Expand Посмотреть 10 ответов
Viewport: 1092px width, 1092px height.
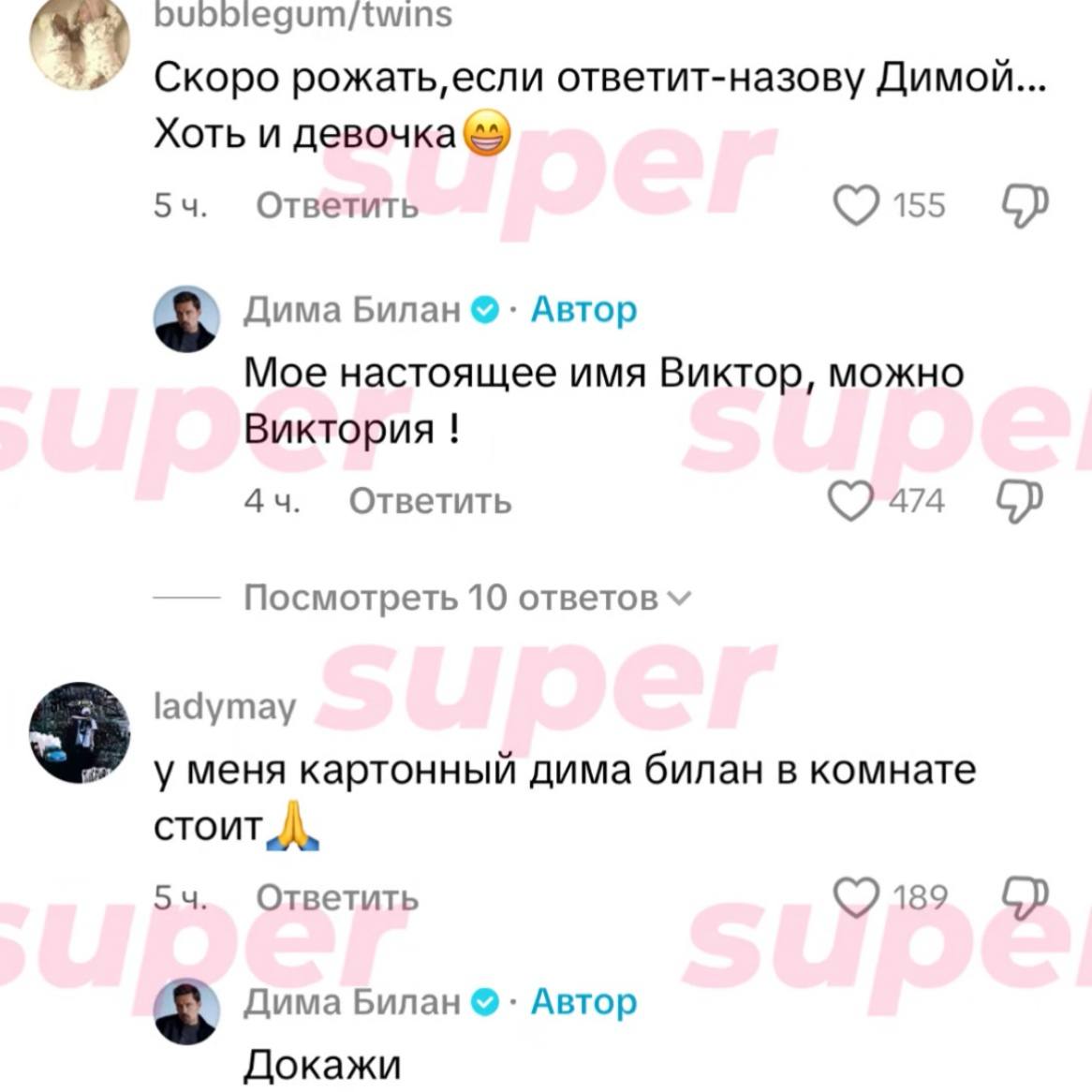point(466,598)
